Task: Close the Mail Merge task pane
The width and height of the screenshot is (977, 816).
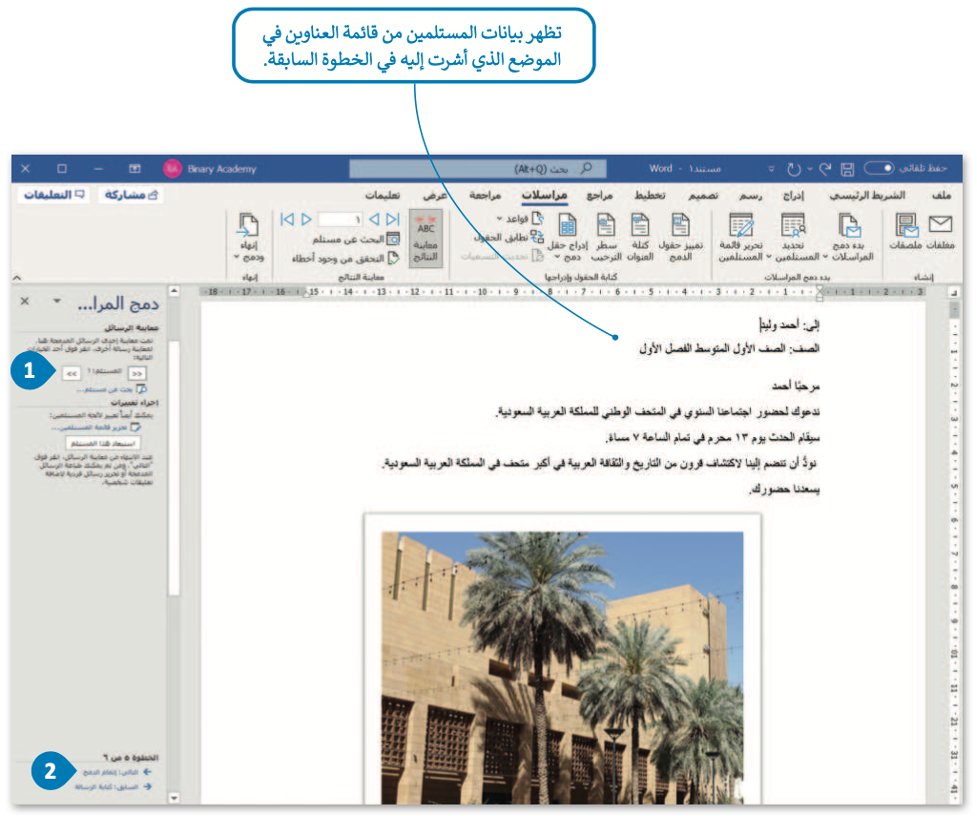Action: pos(24,301)
